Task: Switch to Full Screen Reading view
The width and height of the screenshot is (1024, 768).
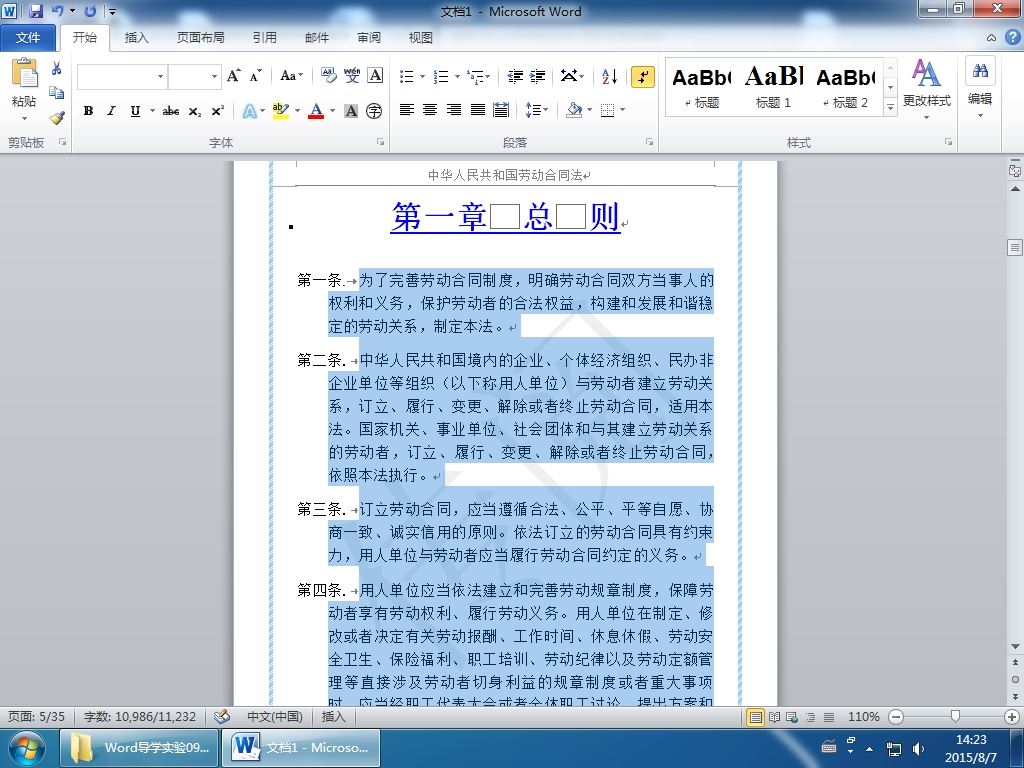Action: (775, 717)
